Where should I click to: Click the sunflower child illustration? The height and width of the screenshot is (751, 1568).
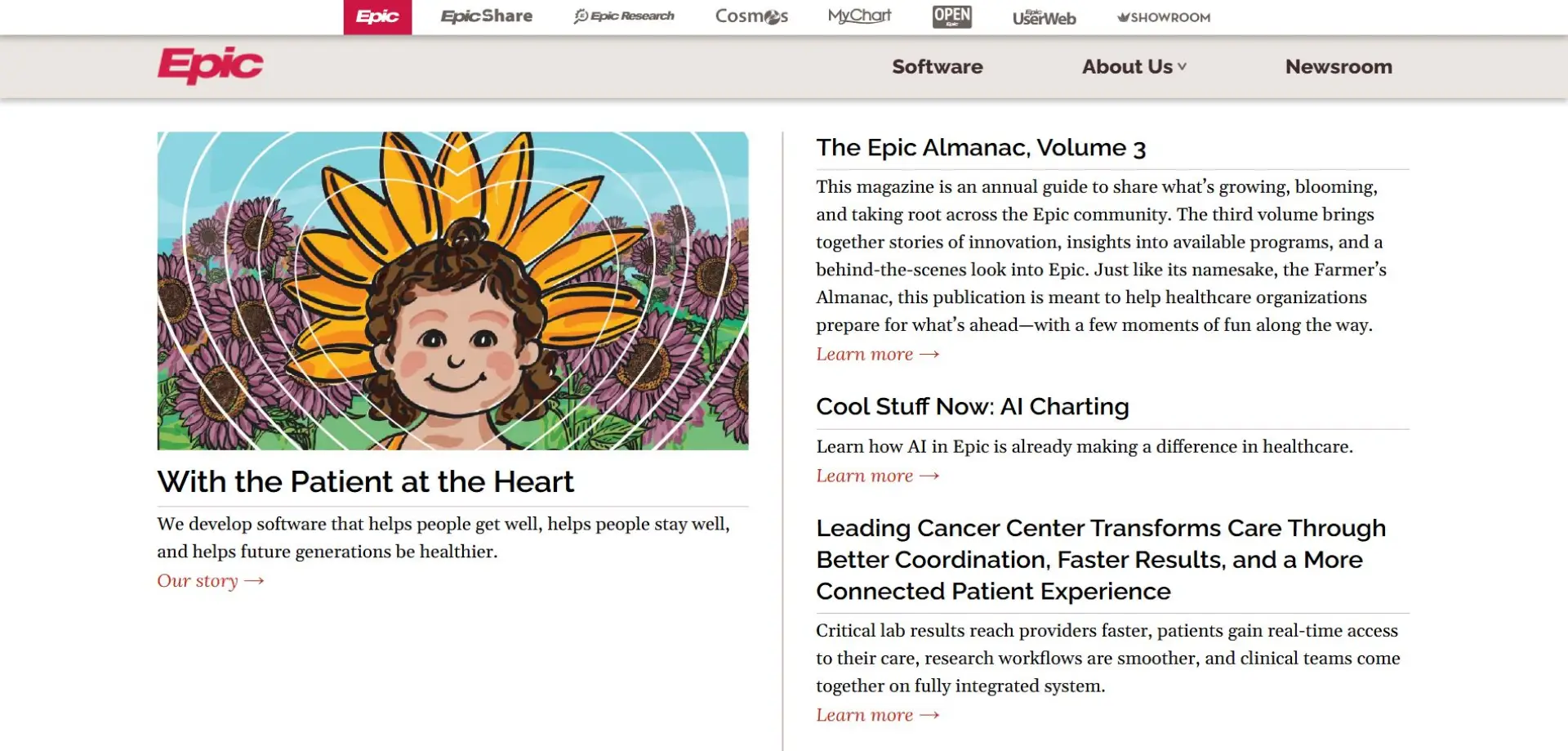[x=452, y=291]
